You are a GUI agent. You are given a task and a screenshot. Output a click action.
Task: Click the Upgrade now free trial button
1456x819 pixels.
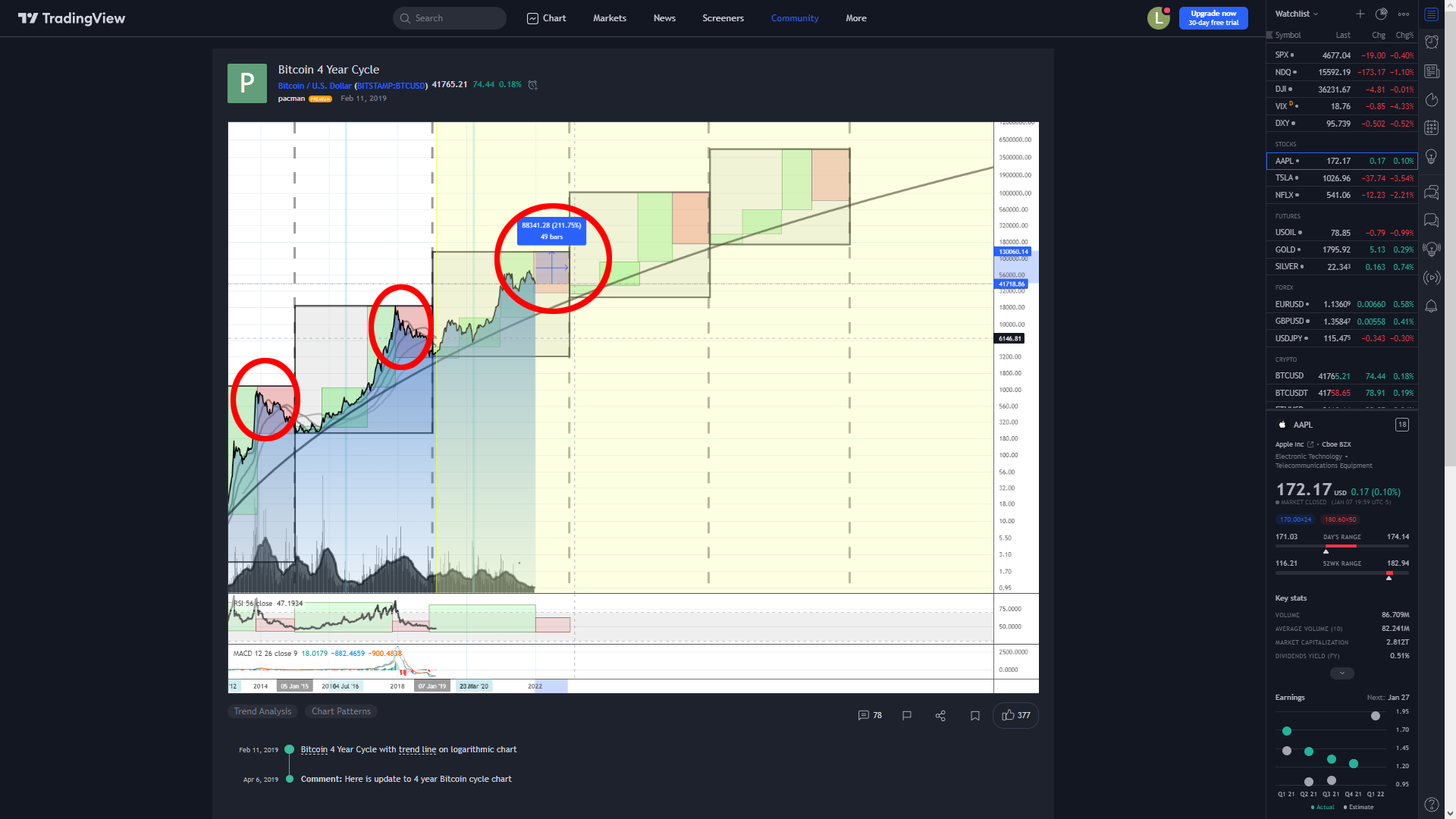coord(1213,18)
